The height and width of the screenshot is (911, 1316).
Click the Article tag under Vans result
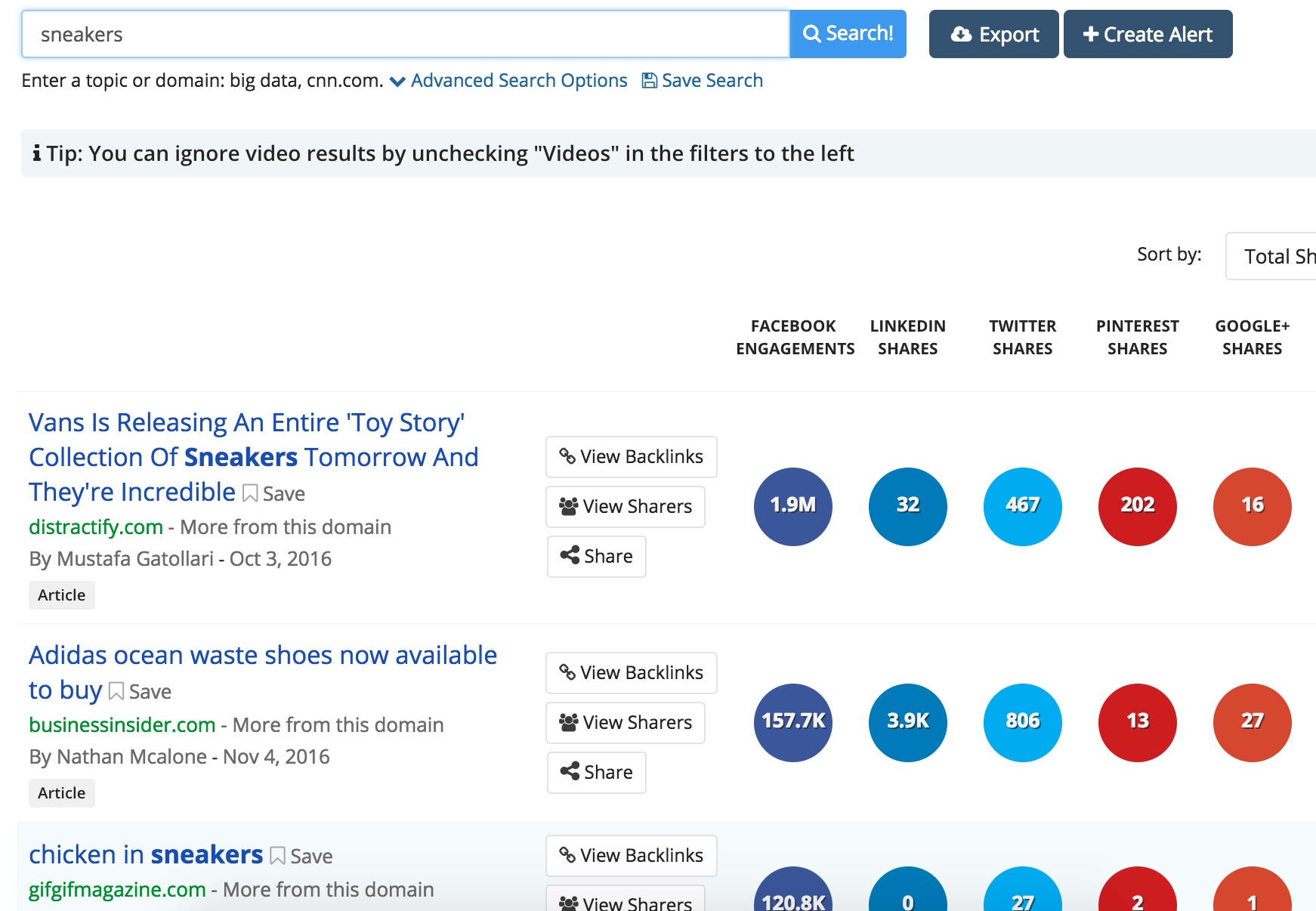62,595
